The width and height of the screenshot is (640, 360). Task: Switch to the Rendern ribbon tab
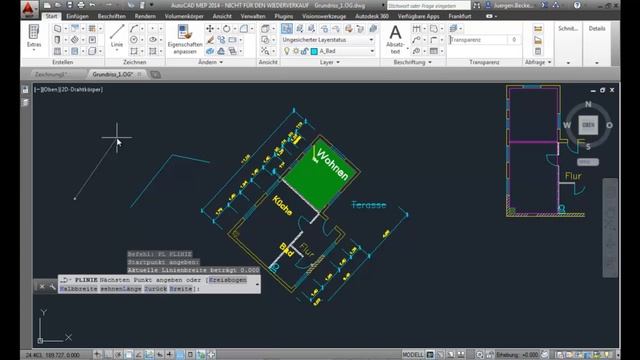click(x=145, y=16)
